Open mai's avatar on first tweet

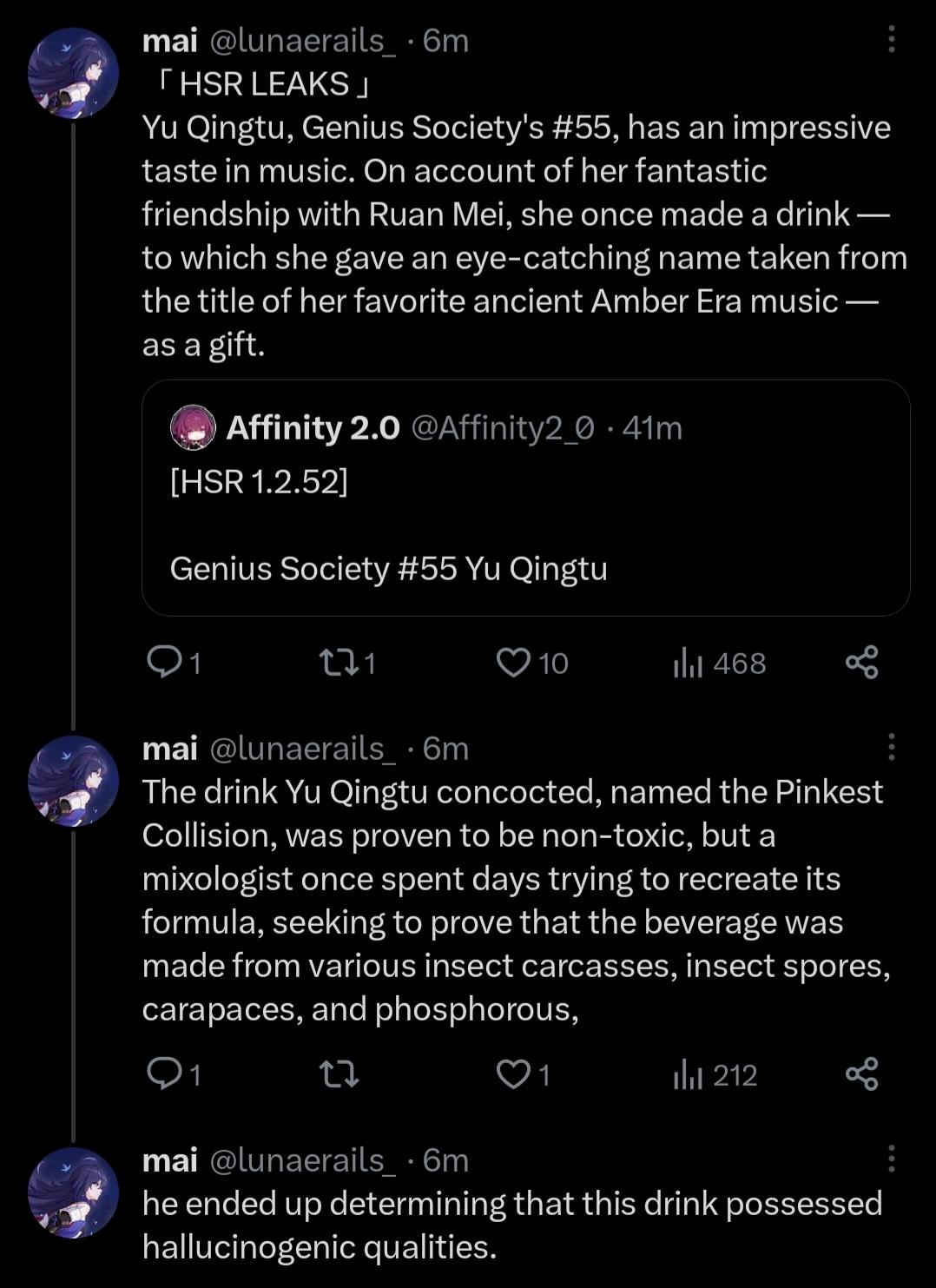[73, 73]
